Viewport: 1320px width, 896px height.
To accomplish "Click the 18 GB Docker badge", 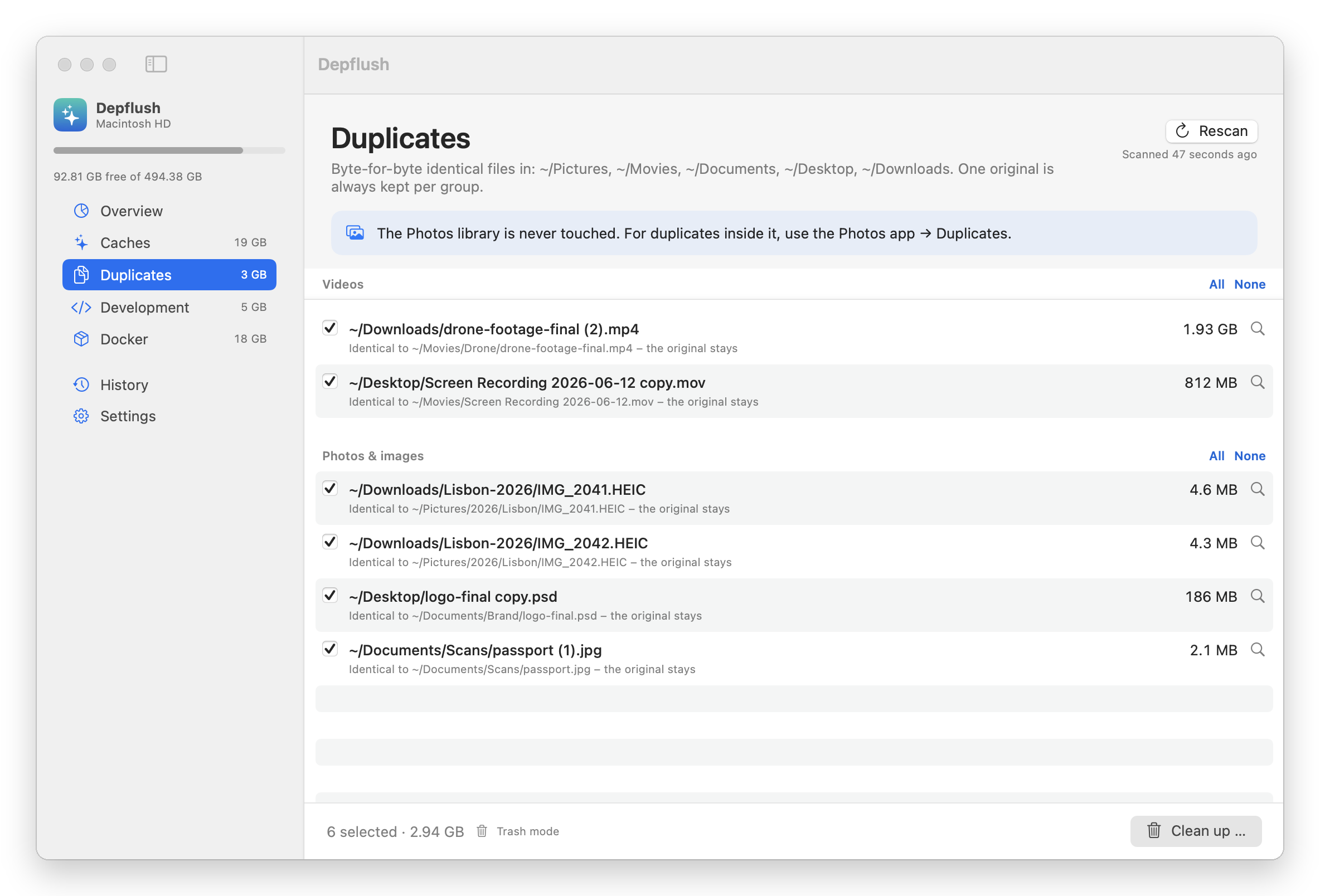I will pos(250,339).
